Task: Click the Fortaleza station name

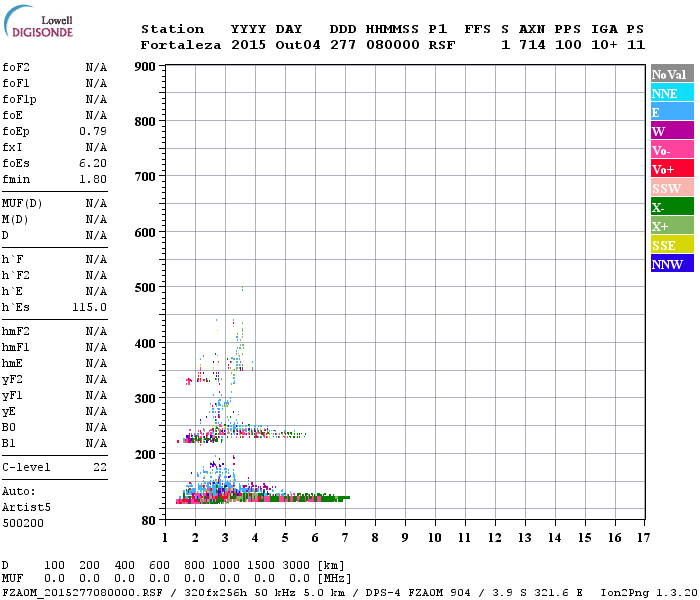Action: pyautogui.click(x=181, y=45)
